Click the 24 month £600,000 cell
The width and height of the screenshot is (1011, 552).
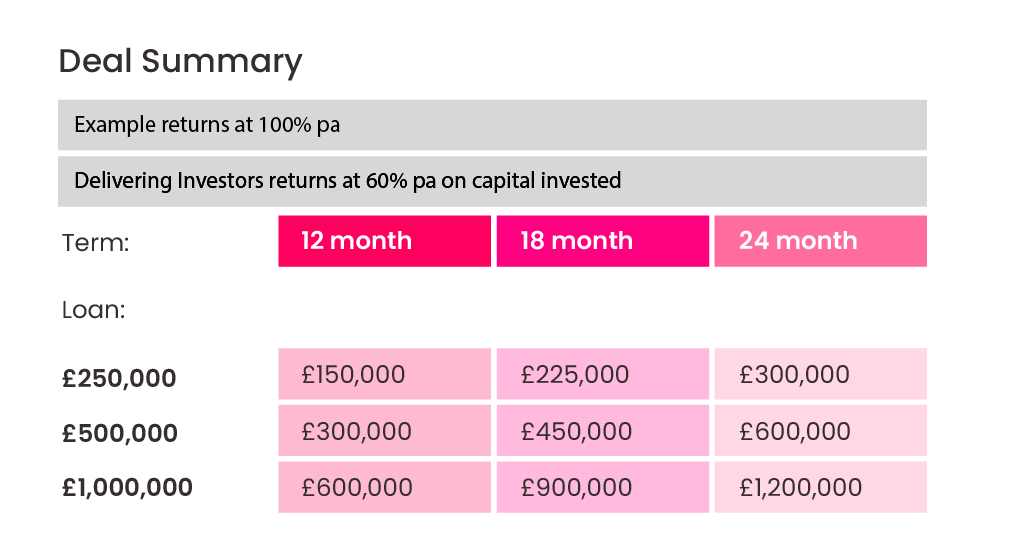(820, 431)
